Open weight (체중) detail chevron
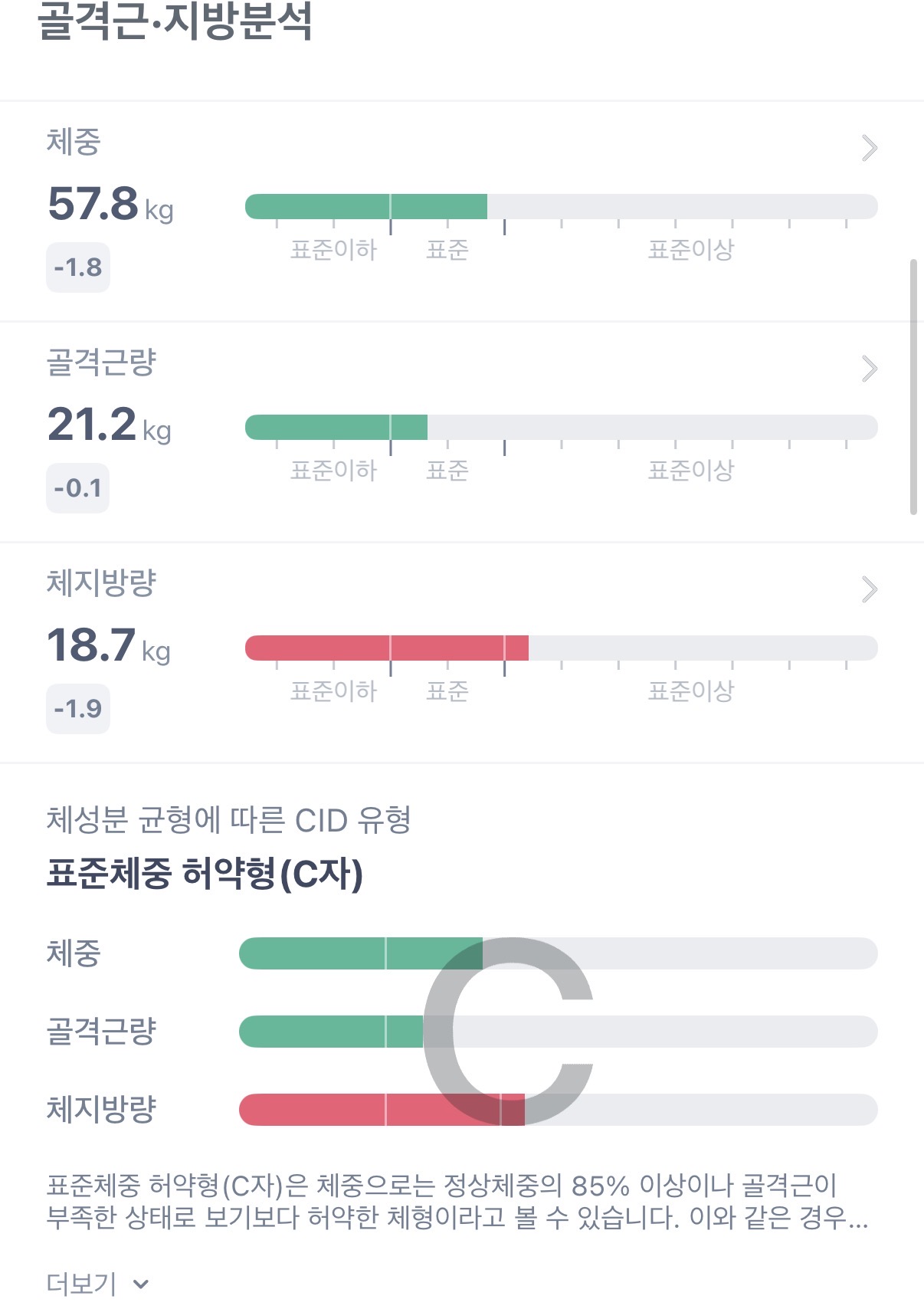The height and width of the screenshot is (1309, 924). (869, 148)
